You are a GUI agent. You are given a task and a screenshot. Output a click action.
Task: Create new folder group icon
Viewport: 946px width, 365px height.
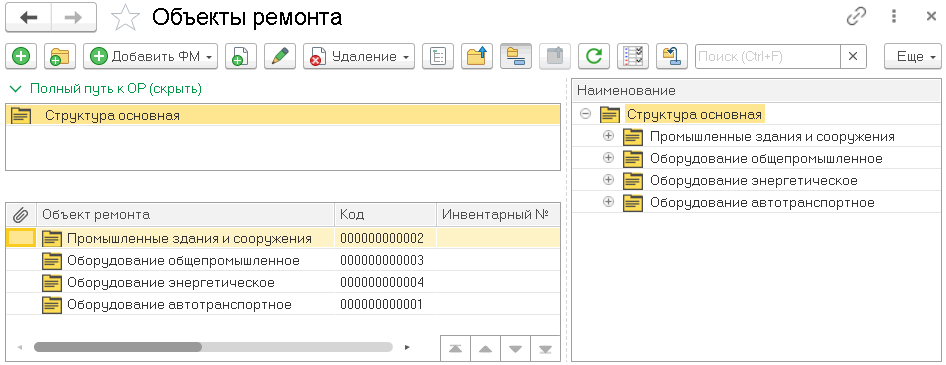click(x=60, y=57)
